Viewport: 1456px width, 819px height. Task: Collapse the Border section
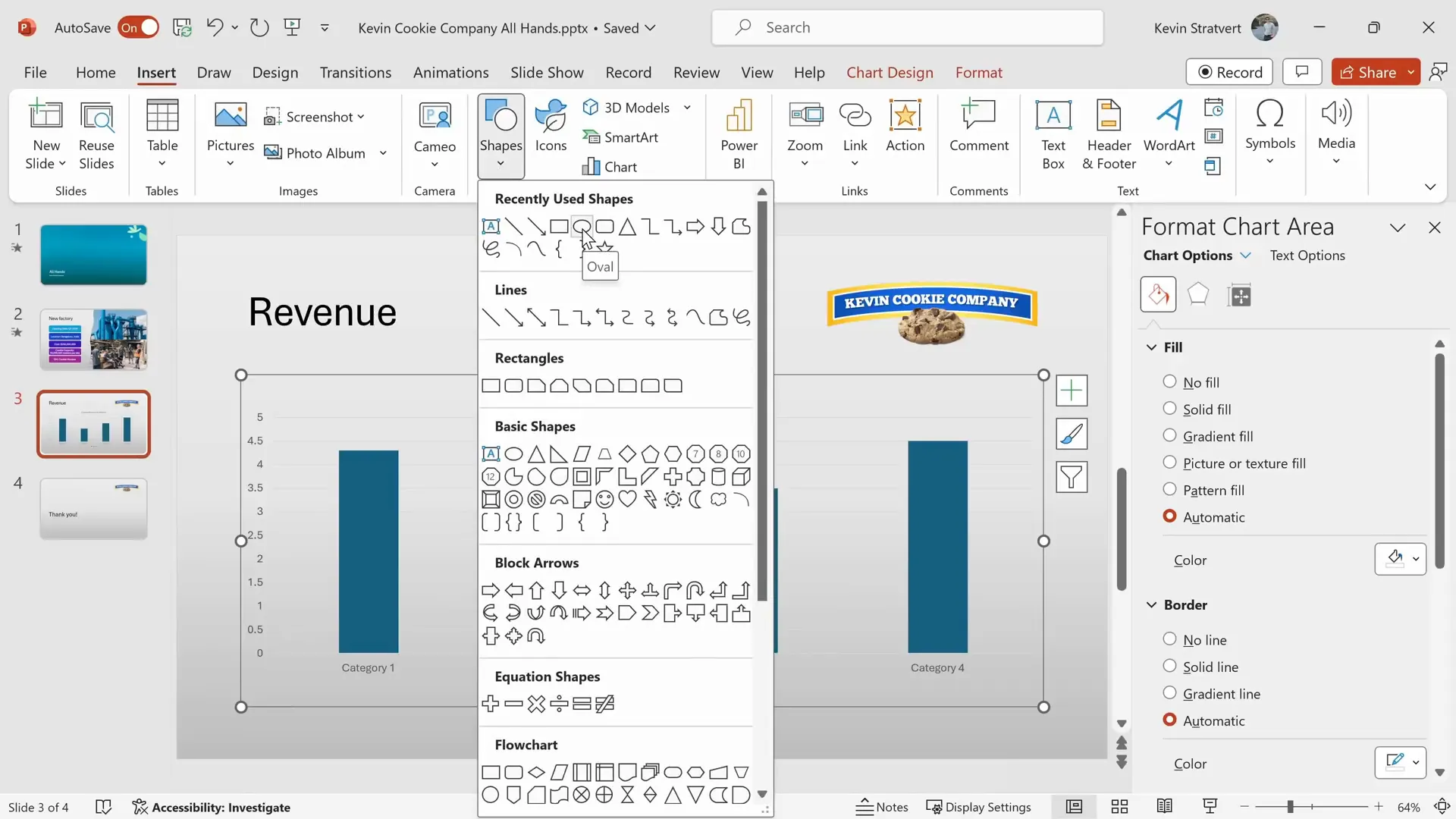[1151, 604]
